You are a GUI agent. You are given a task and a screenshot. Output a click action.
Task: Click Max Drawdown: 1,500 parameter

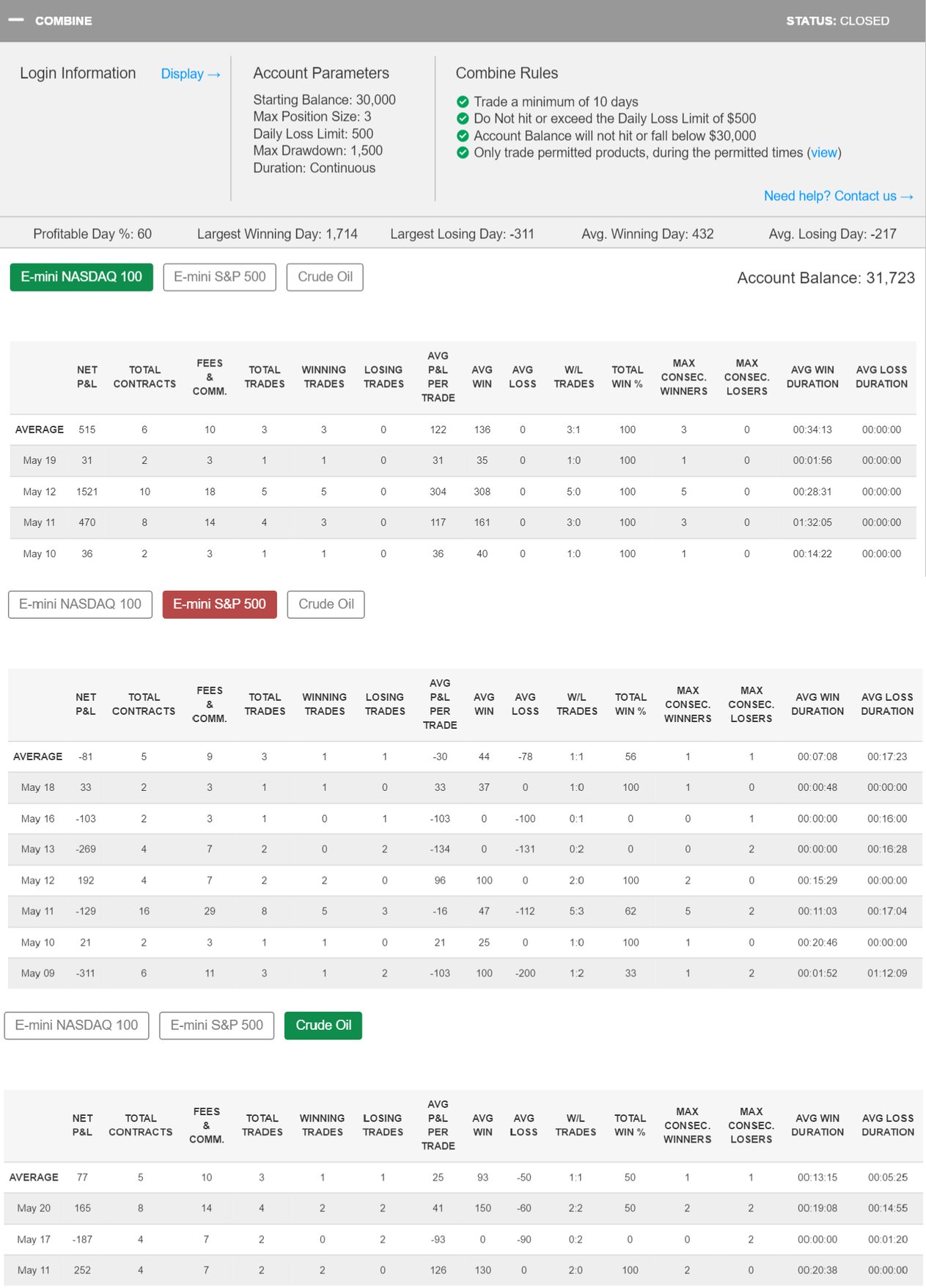(x=317, y=150)
